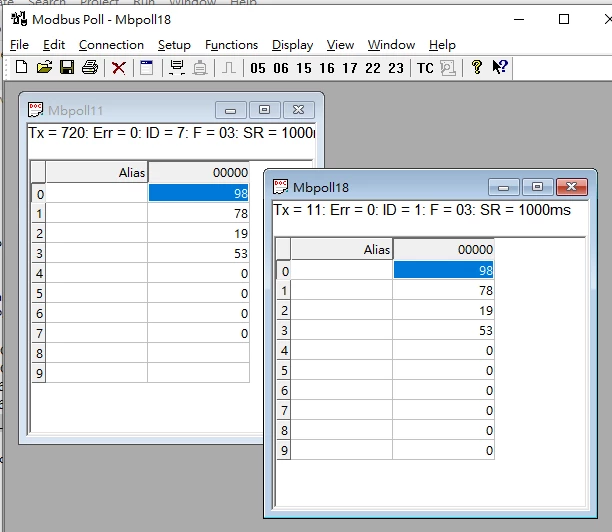The width and height of the screenshot is (612, 532).
Task: Click the TC test center button
Action: coord(425,68)
